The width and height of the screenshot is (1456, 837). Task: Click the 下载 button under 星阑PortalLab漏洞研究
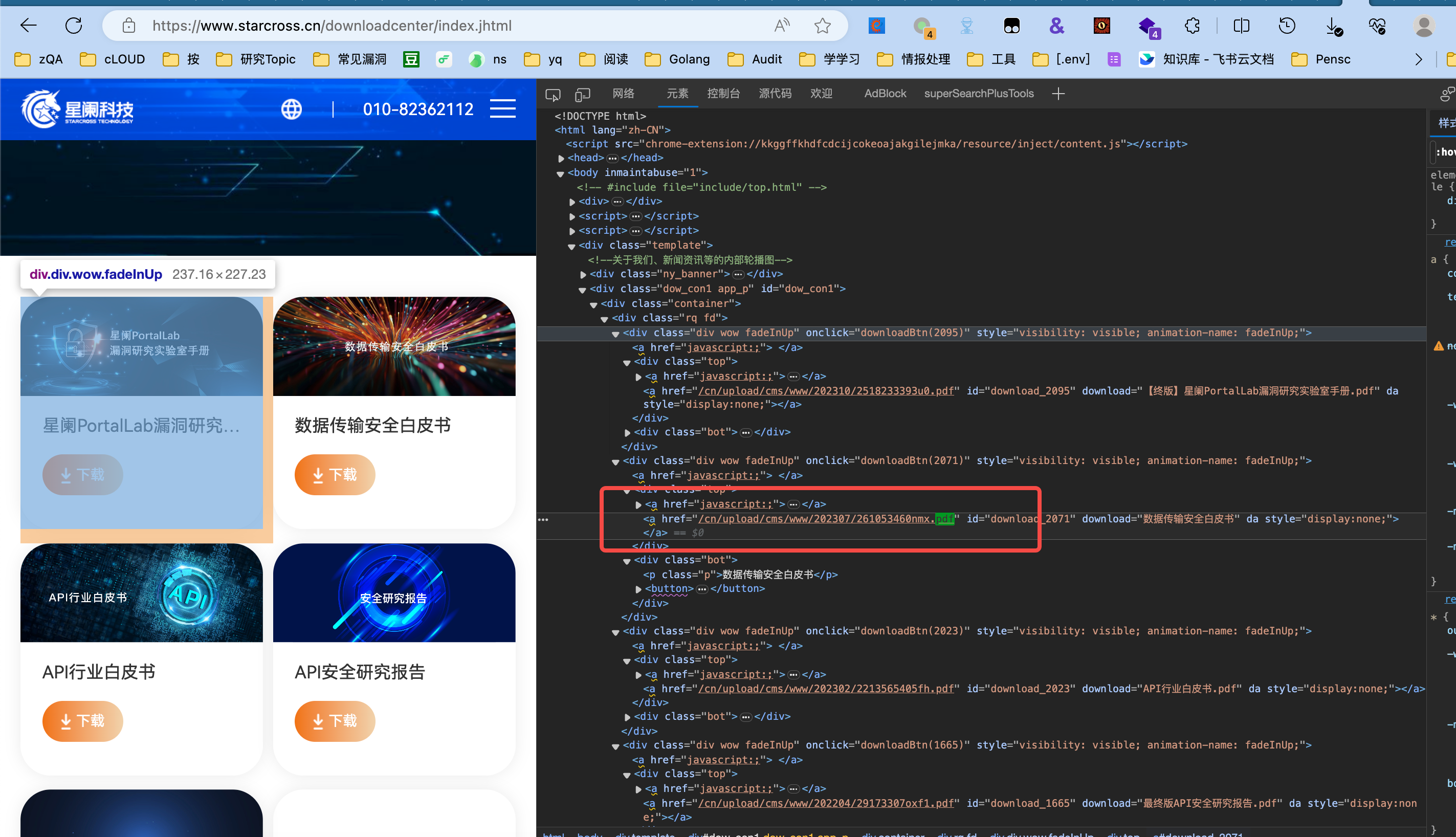83,475
